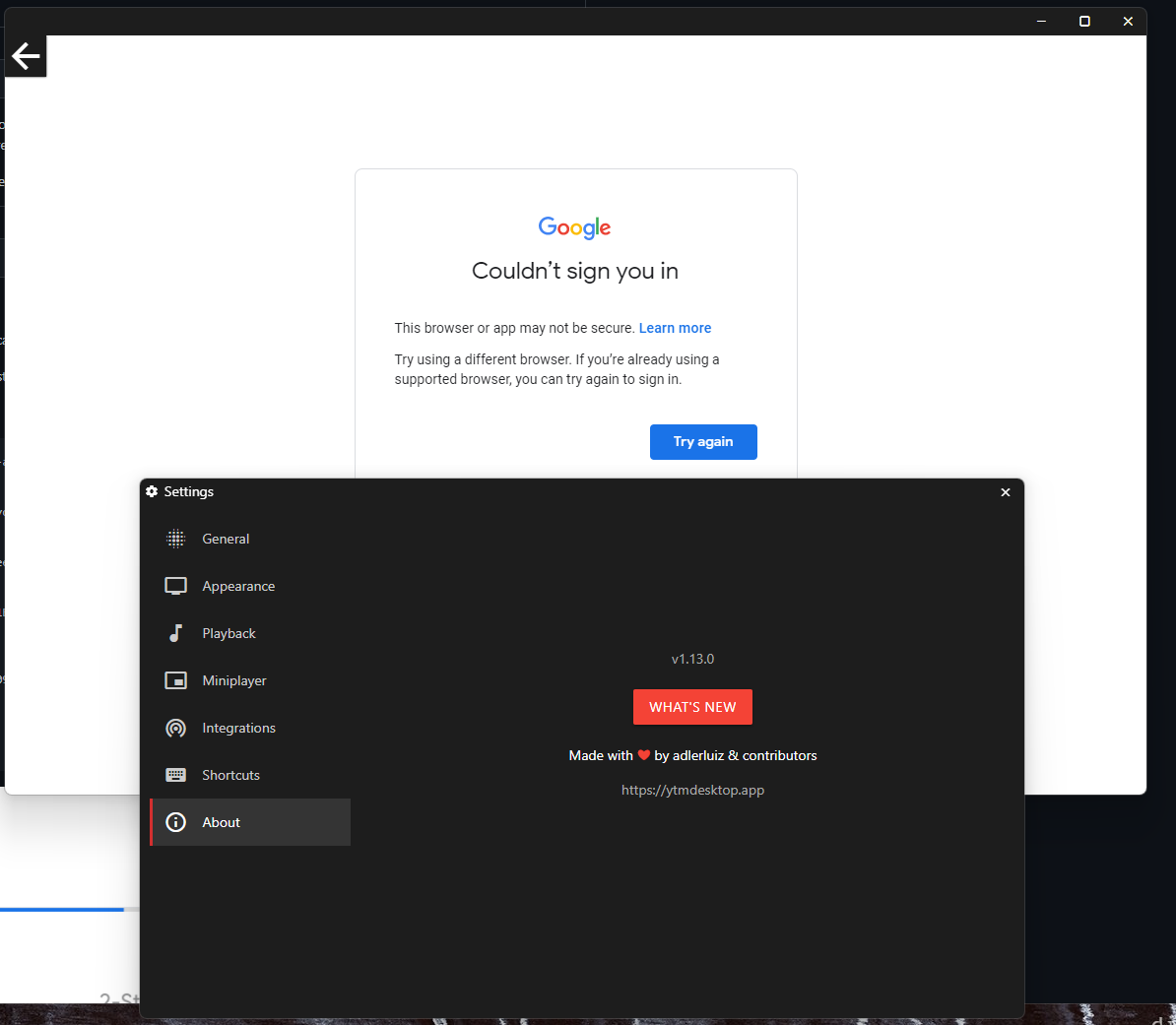Open Shortcuts settings
The height and width of the screenshot is (1025, 1176).
250,775
